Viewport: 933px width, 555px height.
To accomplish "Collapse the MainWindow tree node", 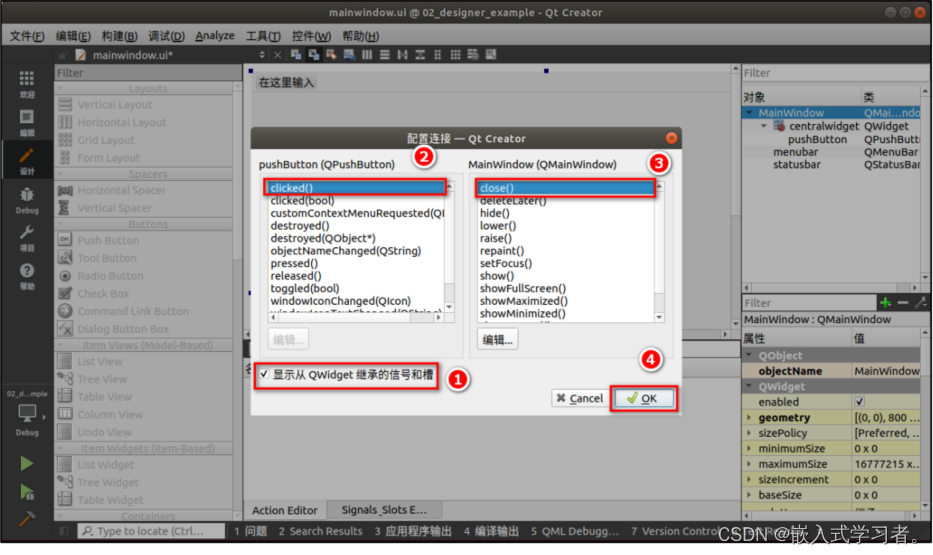I will pos(749,112).
